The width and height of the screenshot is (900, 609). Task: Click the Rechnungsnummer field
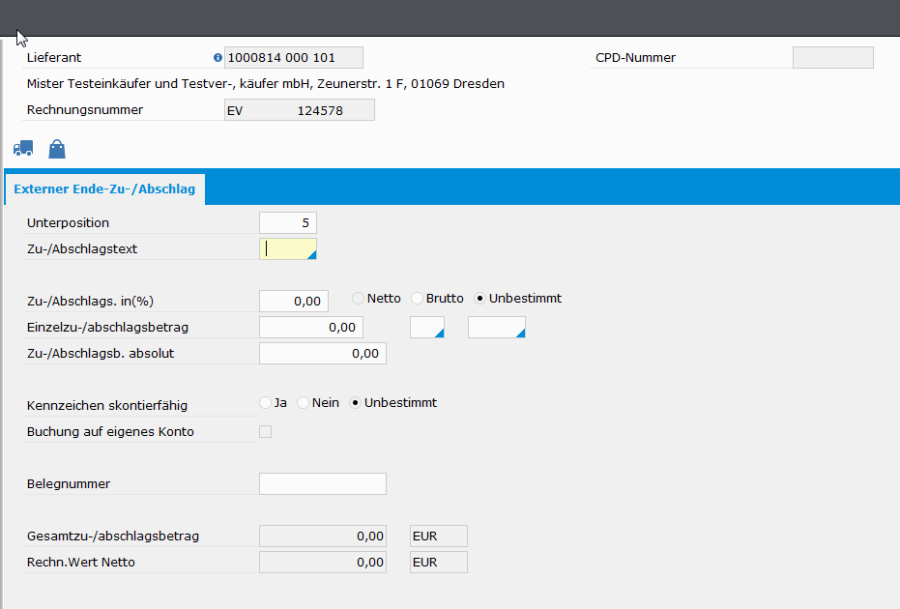click(x=299, y=110)
